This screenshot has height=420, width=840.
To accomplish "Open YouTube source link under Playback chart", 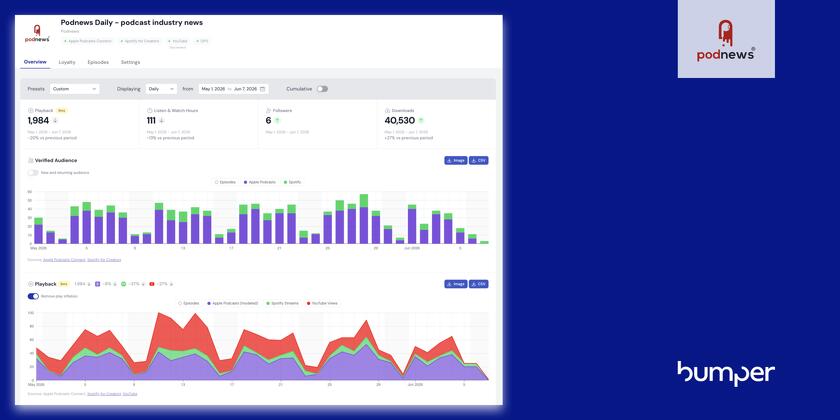I will tap(130, 394).
